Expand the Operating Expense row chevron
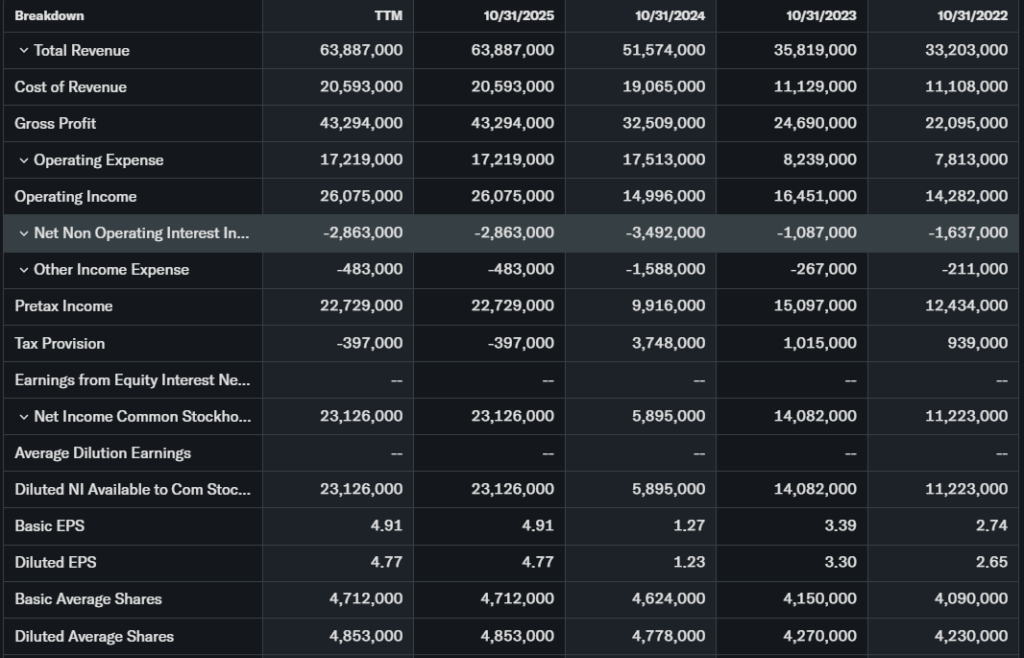This screenshot has height=658, width=1024. click(x=23, y=160)
